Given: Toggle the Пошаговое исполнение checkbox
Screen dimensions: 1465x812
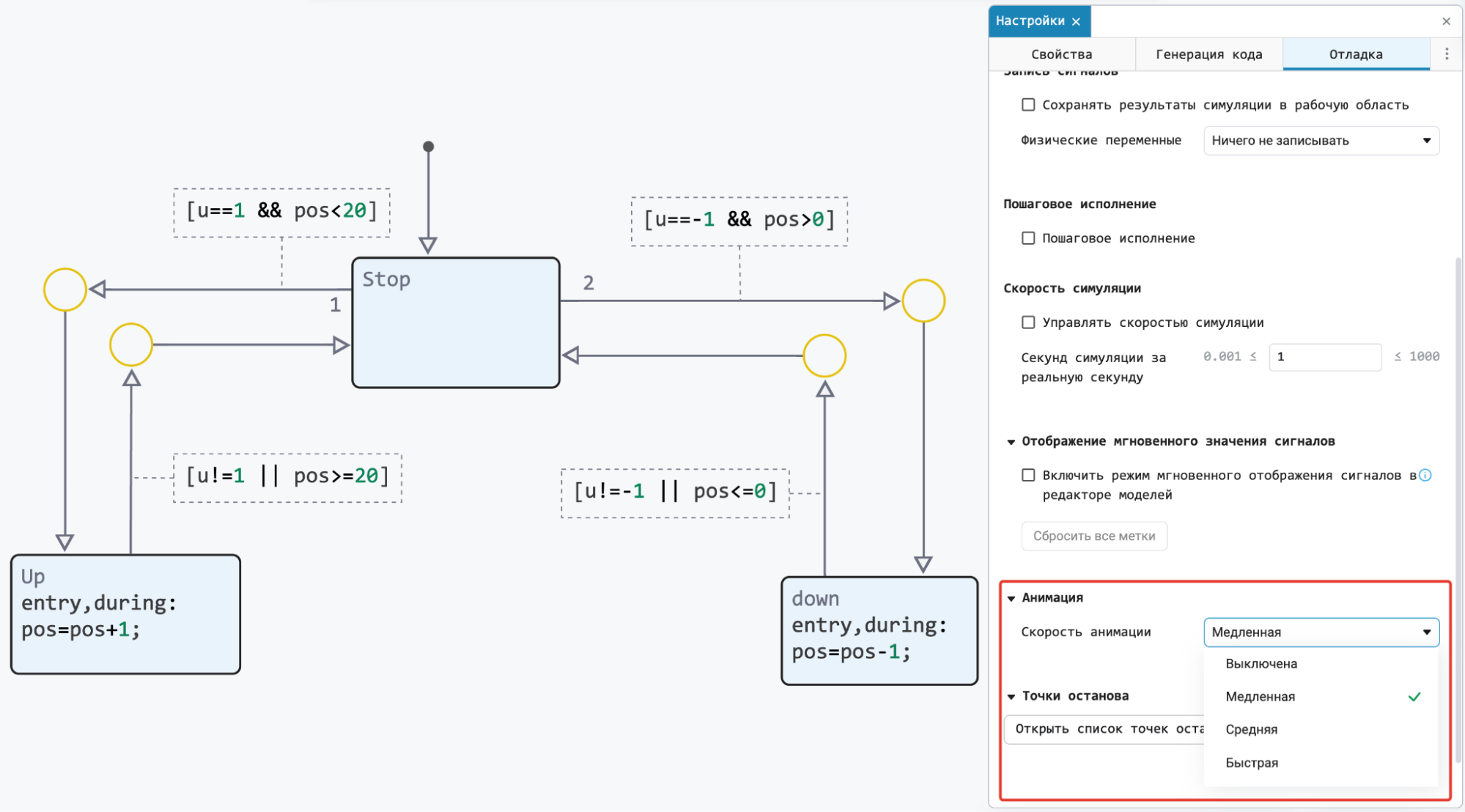Looking at the screenshot, I should pos(1028,238).
